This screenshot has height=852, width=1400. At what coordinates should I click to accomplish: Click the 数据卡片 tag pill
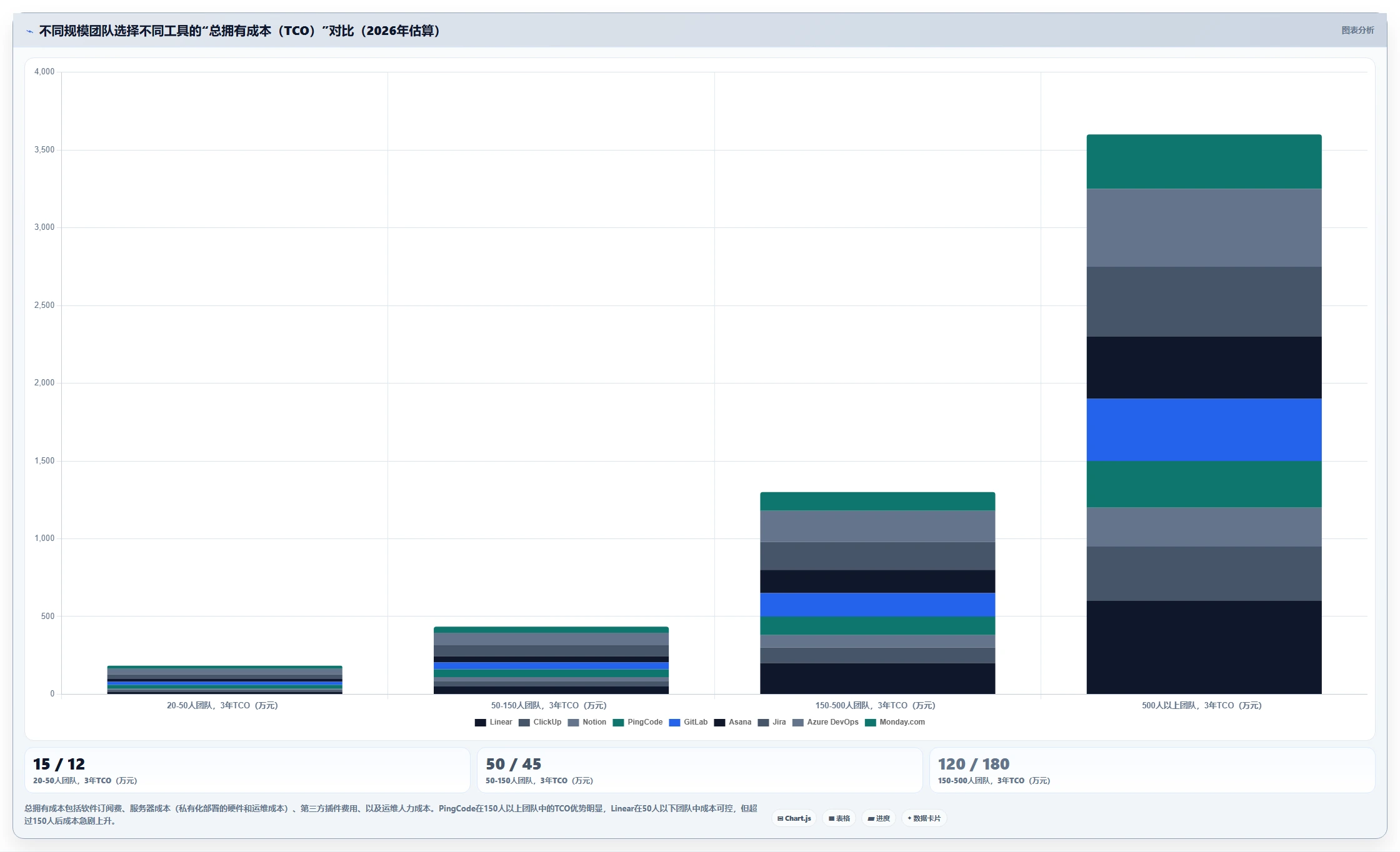[x=924, y=818]
